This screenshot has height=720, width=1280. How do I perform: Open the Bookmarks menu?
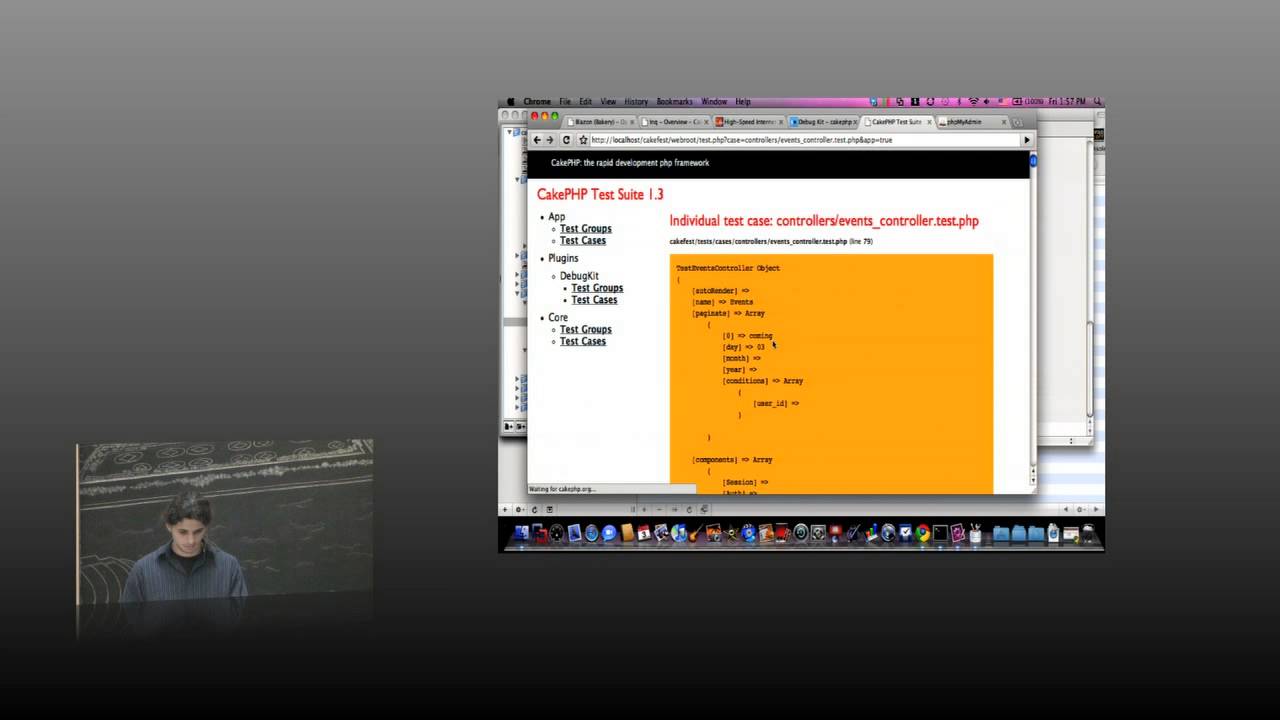pos(675,102)
